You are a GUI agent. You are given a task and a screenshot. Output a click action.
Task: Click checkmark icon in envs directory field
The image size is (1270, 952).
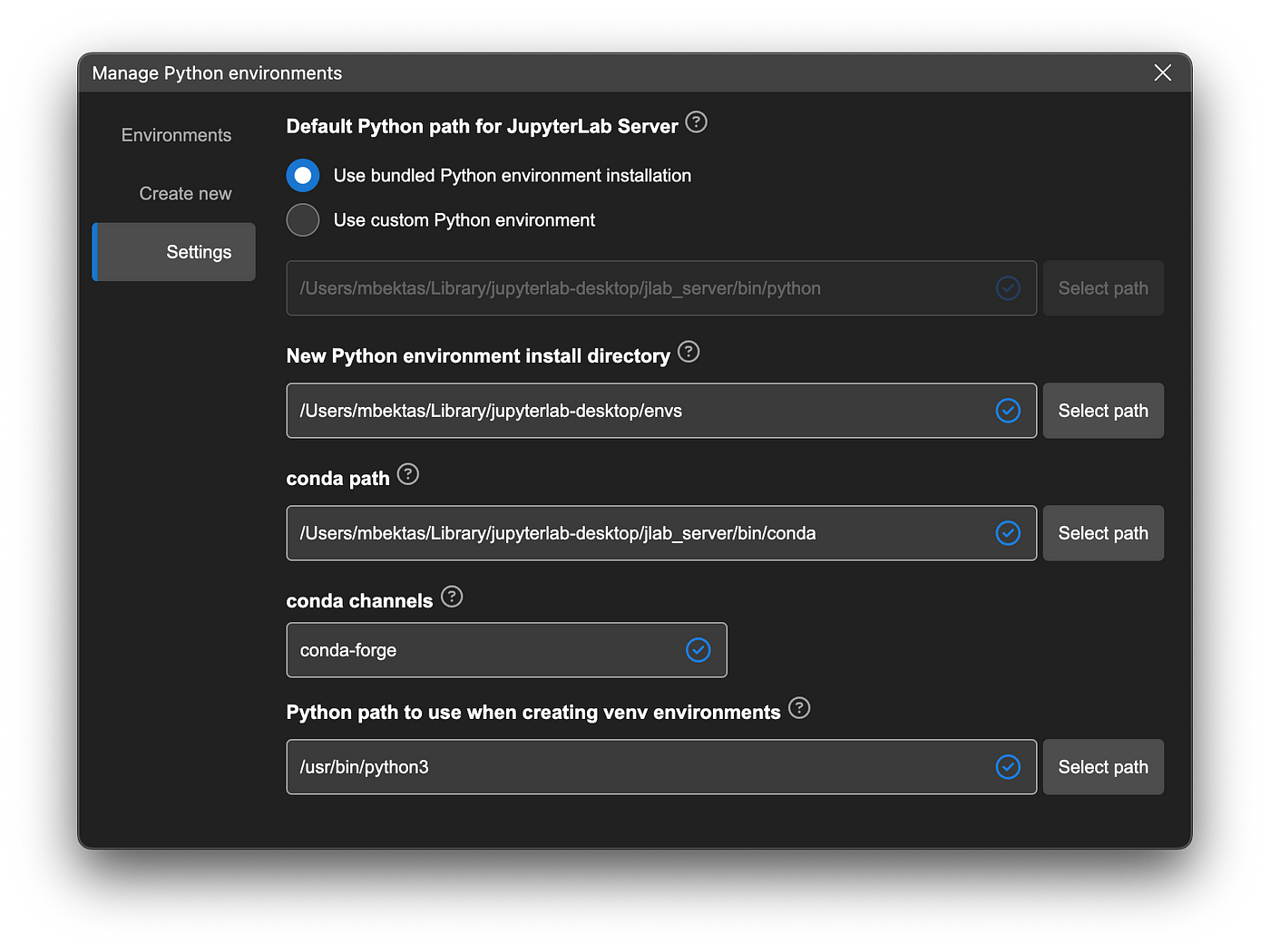tap(1008, 411)
